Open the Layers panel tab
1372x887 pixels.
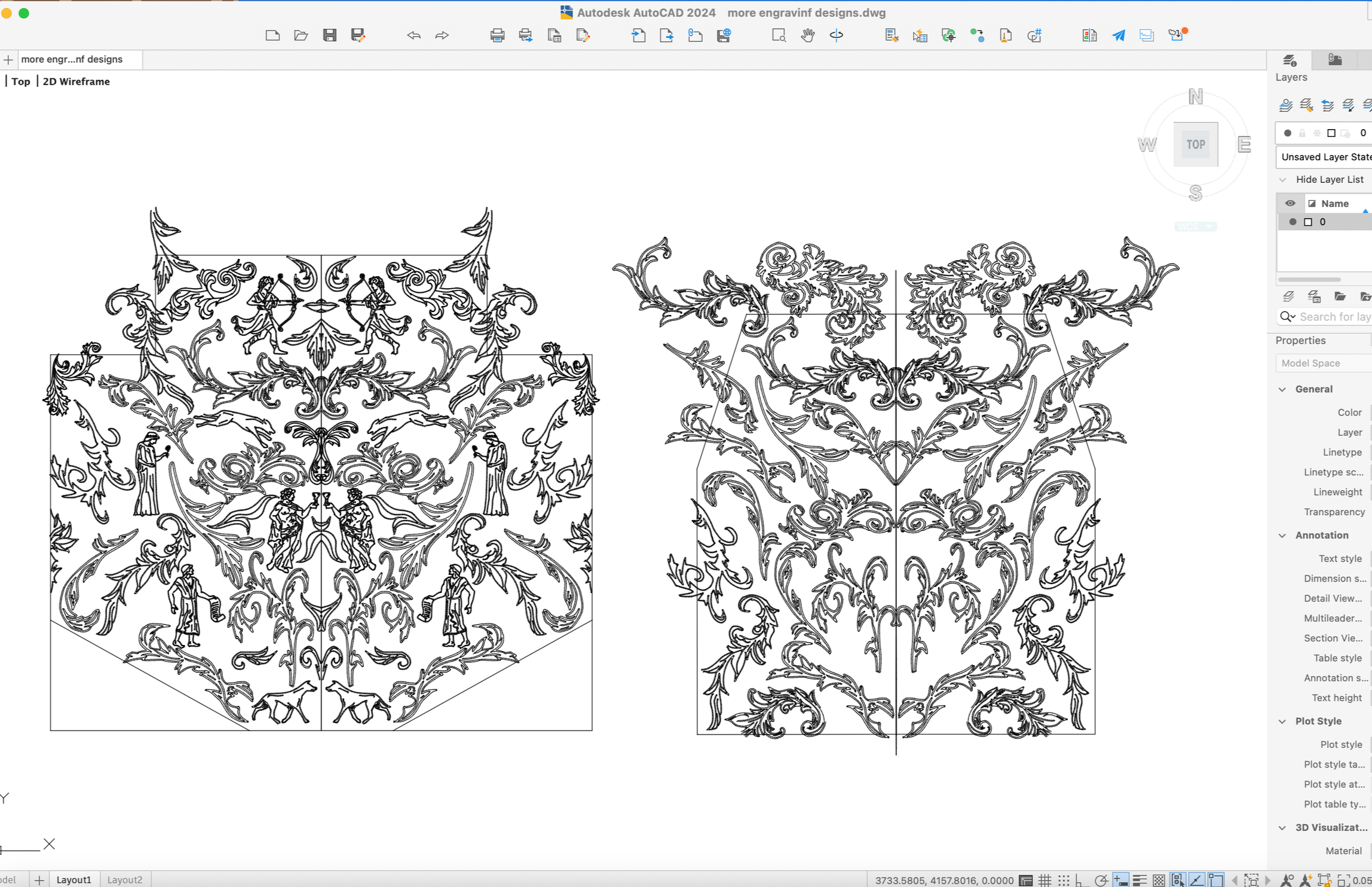tap(1290, 60)
